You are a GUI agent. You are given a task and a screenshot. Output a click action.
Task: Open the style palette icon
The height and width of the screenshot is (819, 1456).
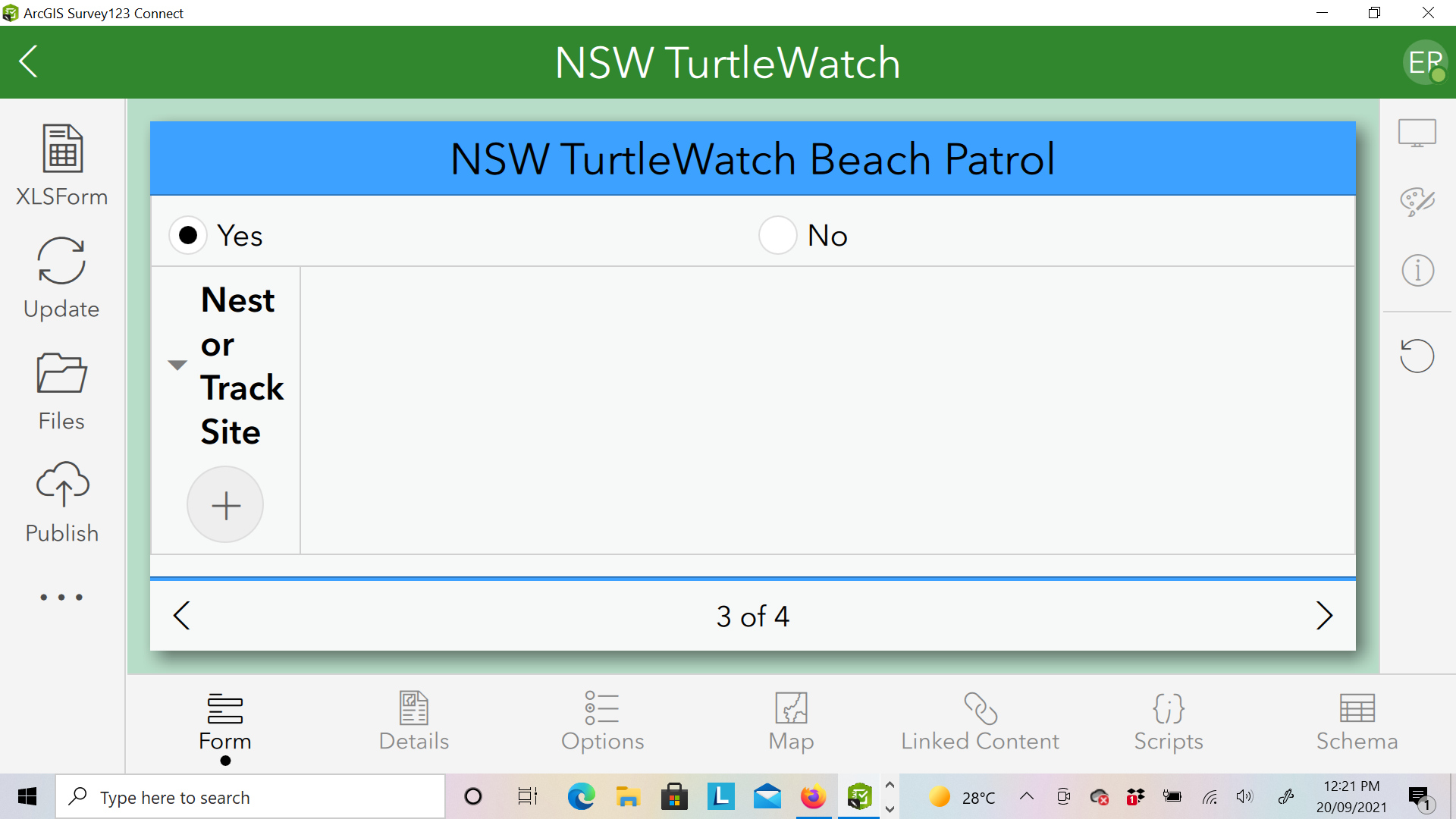tap(1417, 202)
